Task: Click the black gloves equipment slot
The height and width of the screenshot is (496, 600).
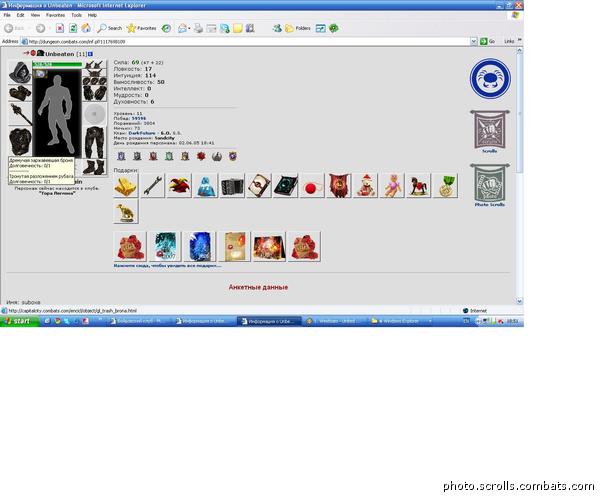Action: click(95, 93)
